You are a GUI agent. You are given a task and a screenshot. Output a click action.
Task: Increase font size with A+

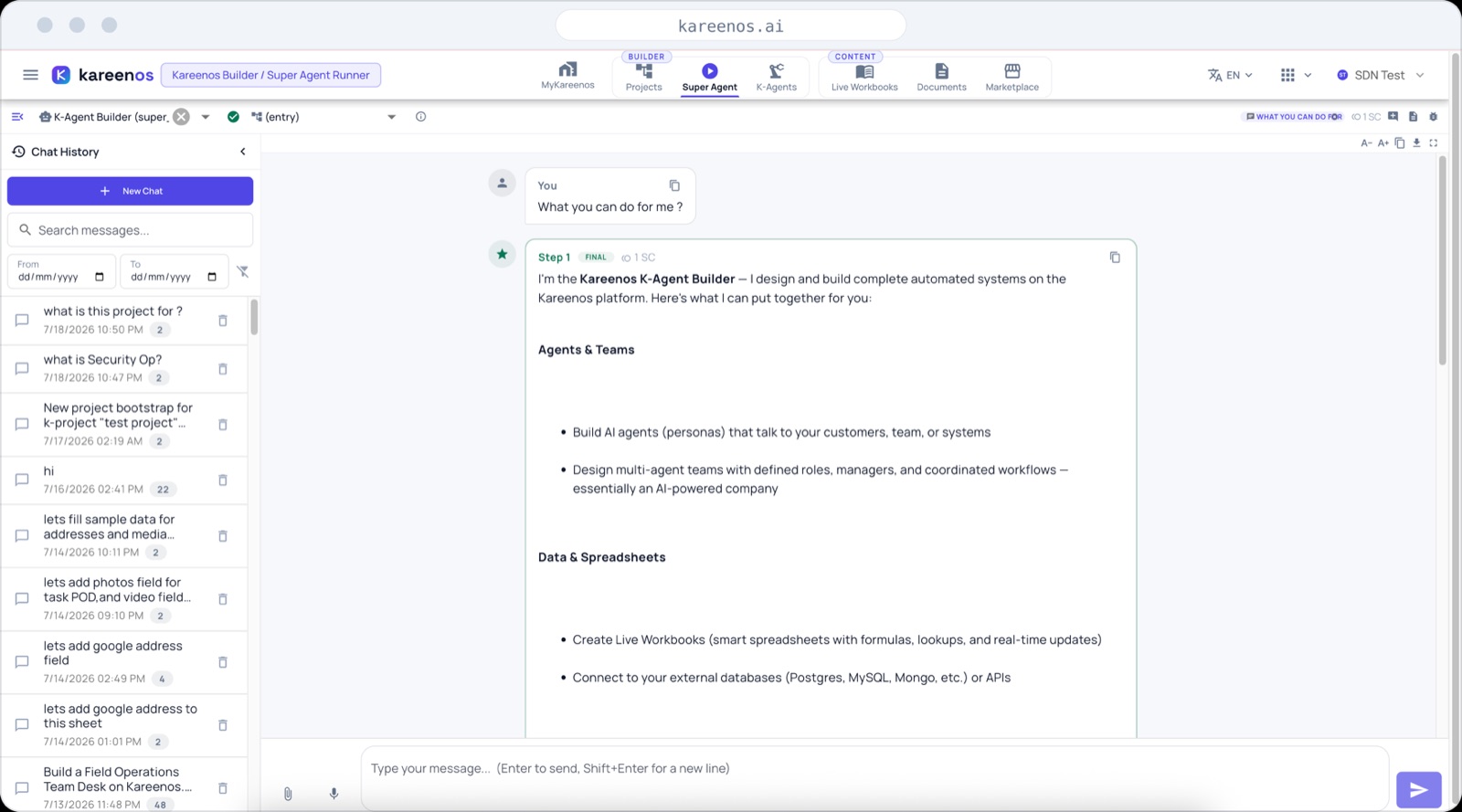coord(1383,143)
